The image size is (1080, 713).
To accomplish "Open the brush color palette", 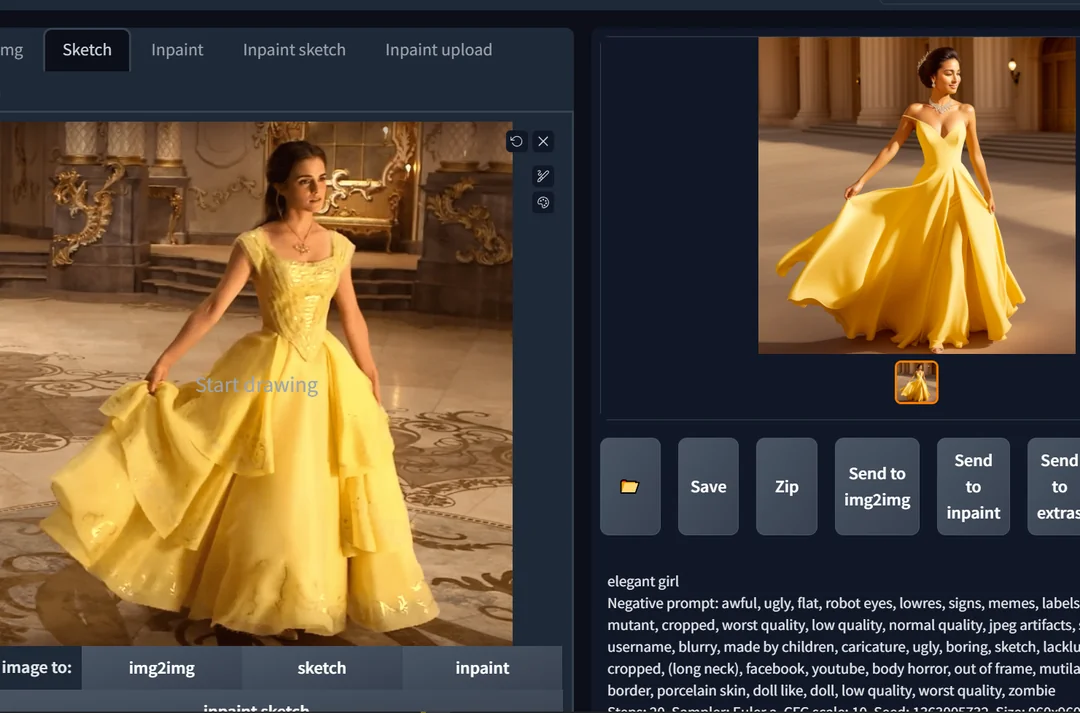I will point(543,203).
